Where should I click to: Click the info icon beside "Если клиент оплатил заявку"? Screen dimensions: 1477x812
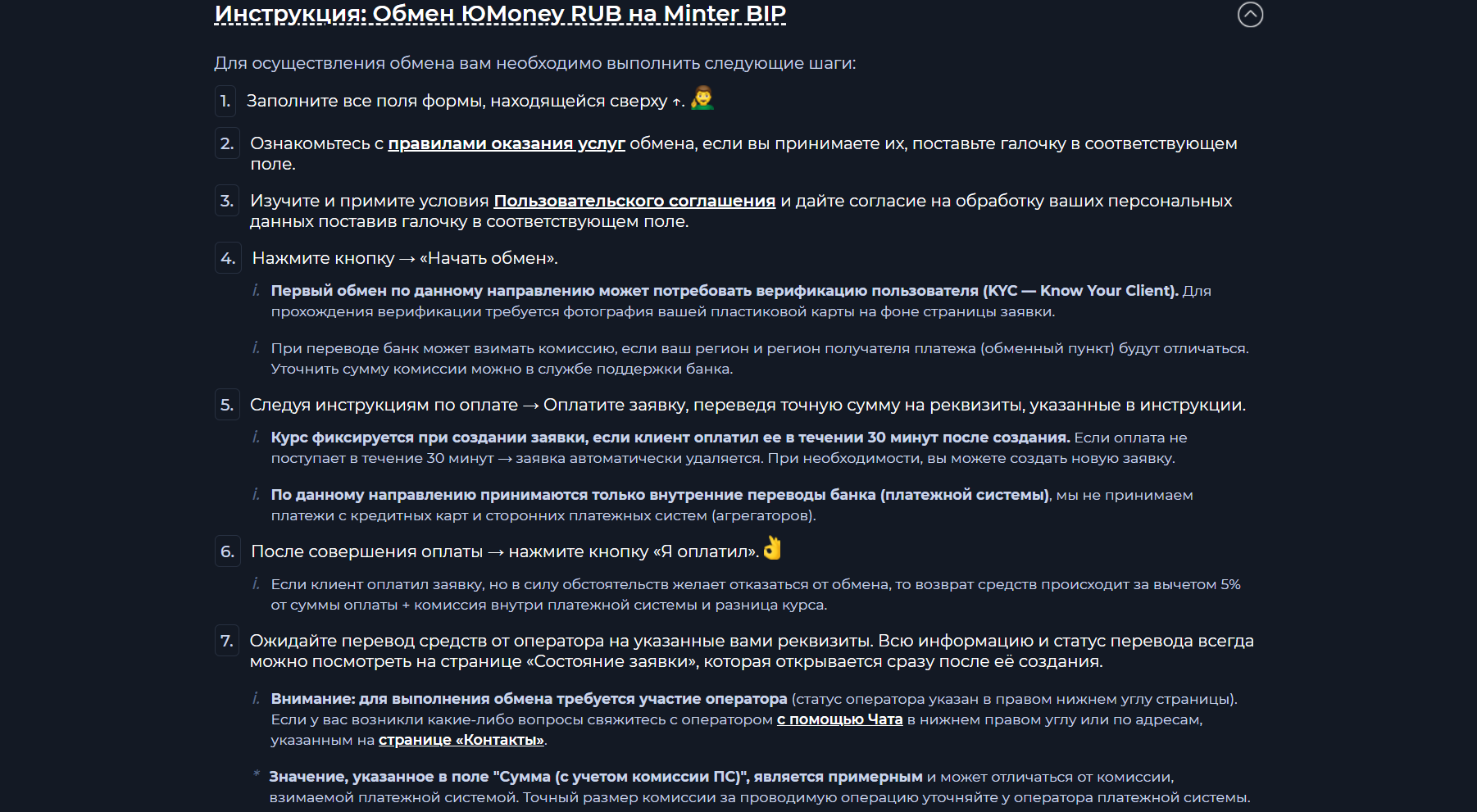[x=257, y=583]
